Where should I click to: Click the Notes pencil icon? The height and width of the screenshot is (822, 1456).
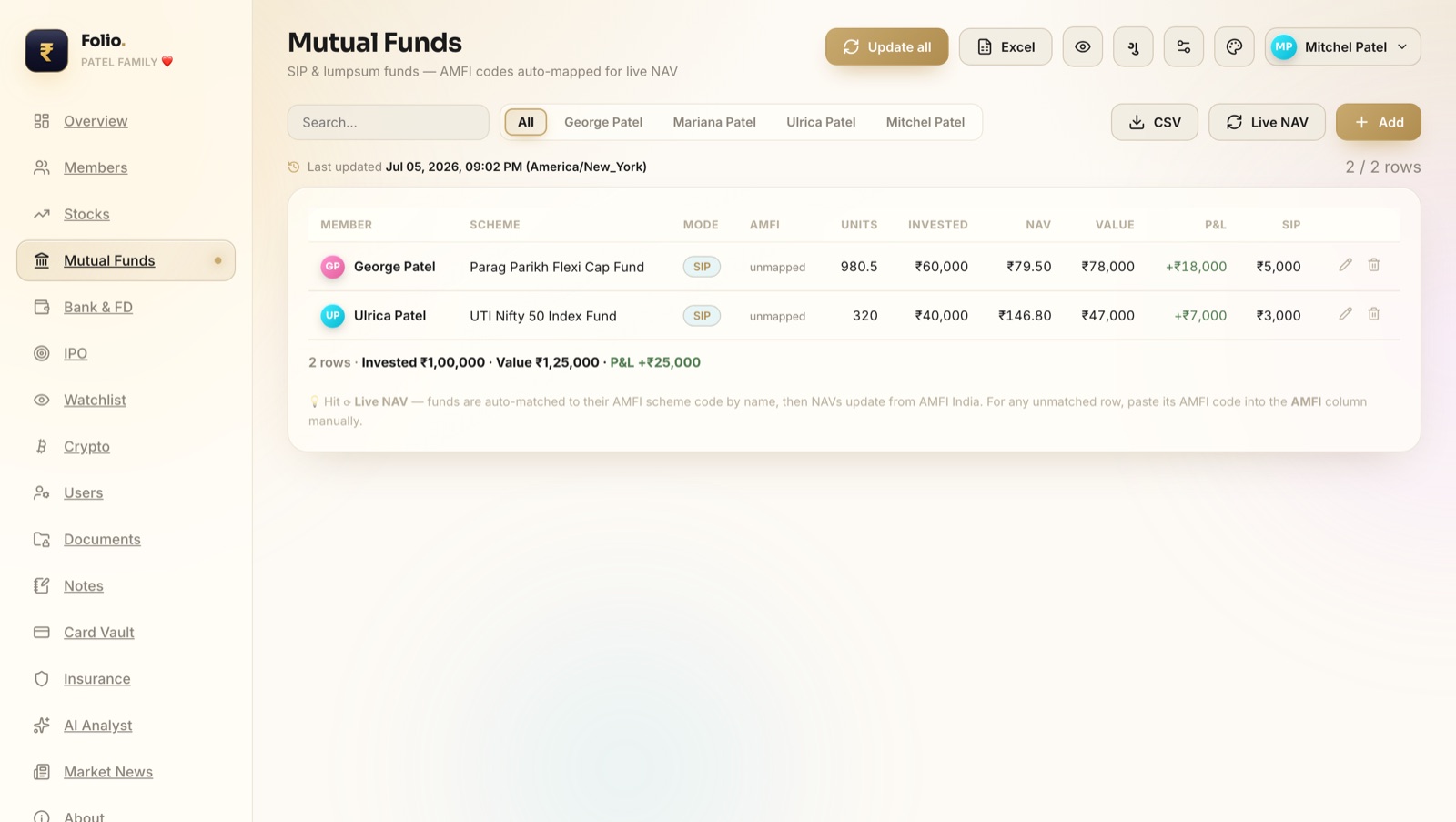pos(42,585)
